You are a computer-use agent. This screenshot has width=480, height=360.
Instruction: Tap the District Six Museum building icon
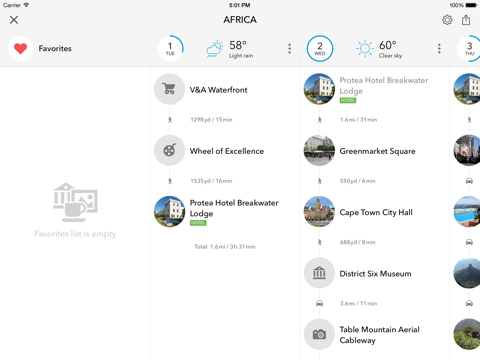[x=319, y=273]
